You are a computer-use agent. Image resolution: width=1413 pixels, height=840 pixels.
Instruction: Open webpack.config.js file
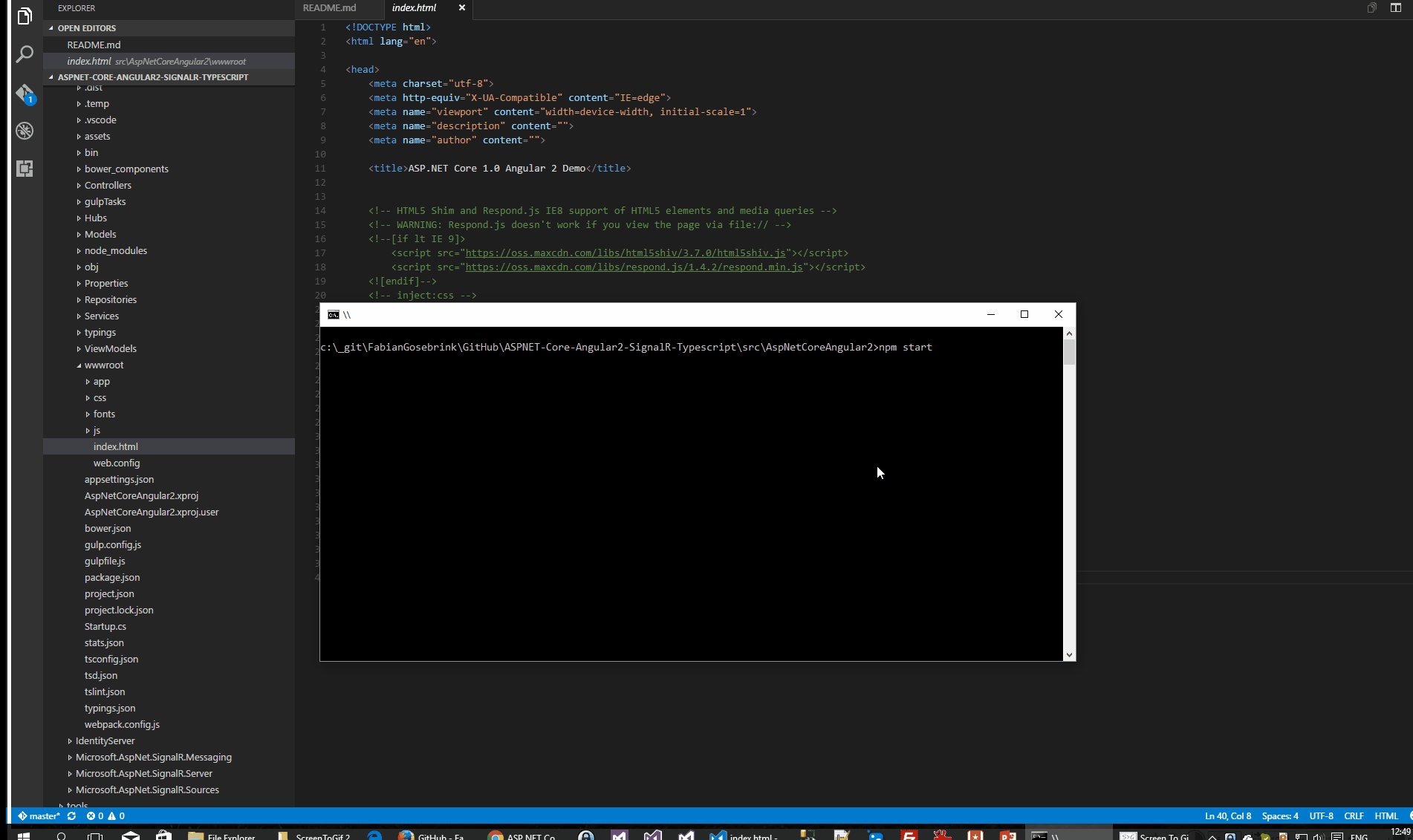coord(169,724)
